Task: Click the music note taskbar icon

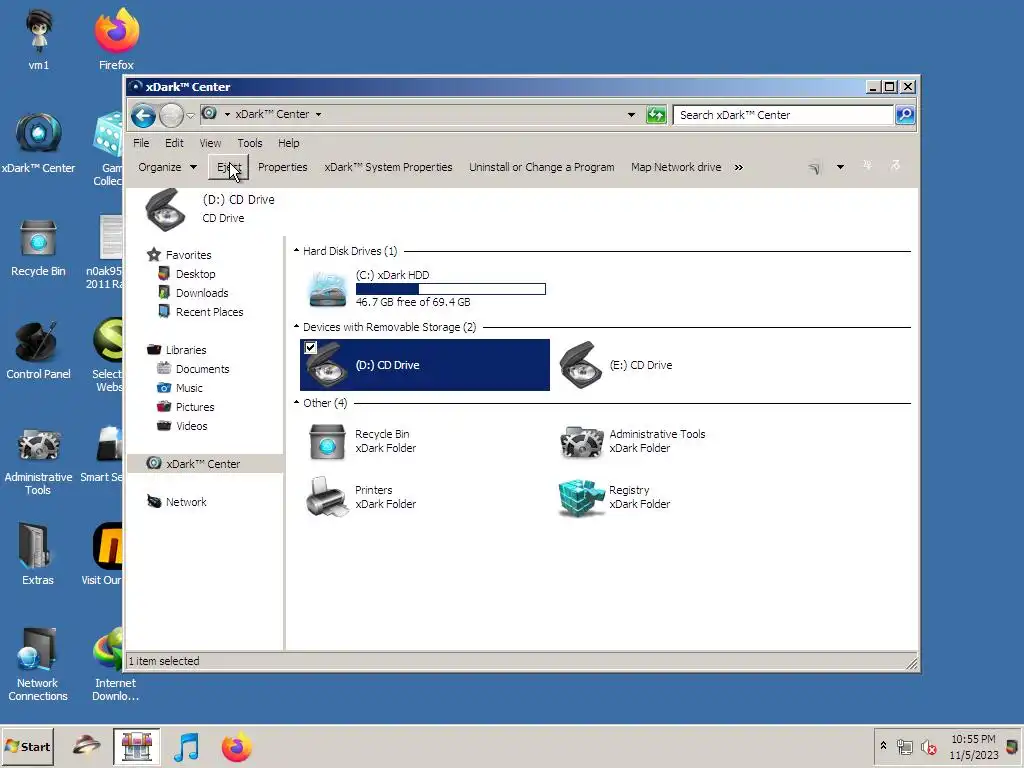Action: 186,747
